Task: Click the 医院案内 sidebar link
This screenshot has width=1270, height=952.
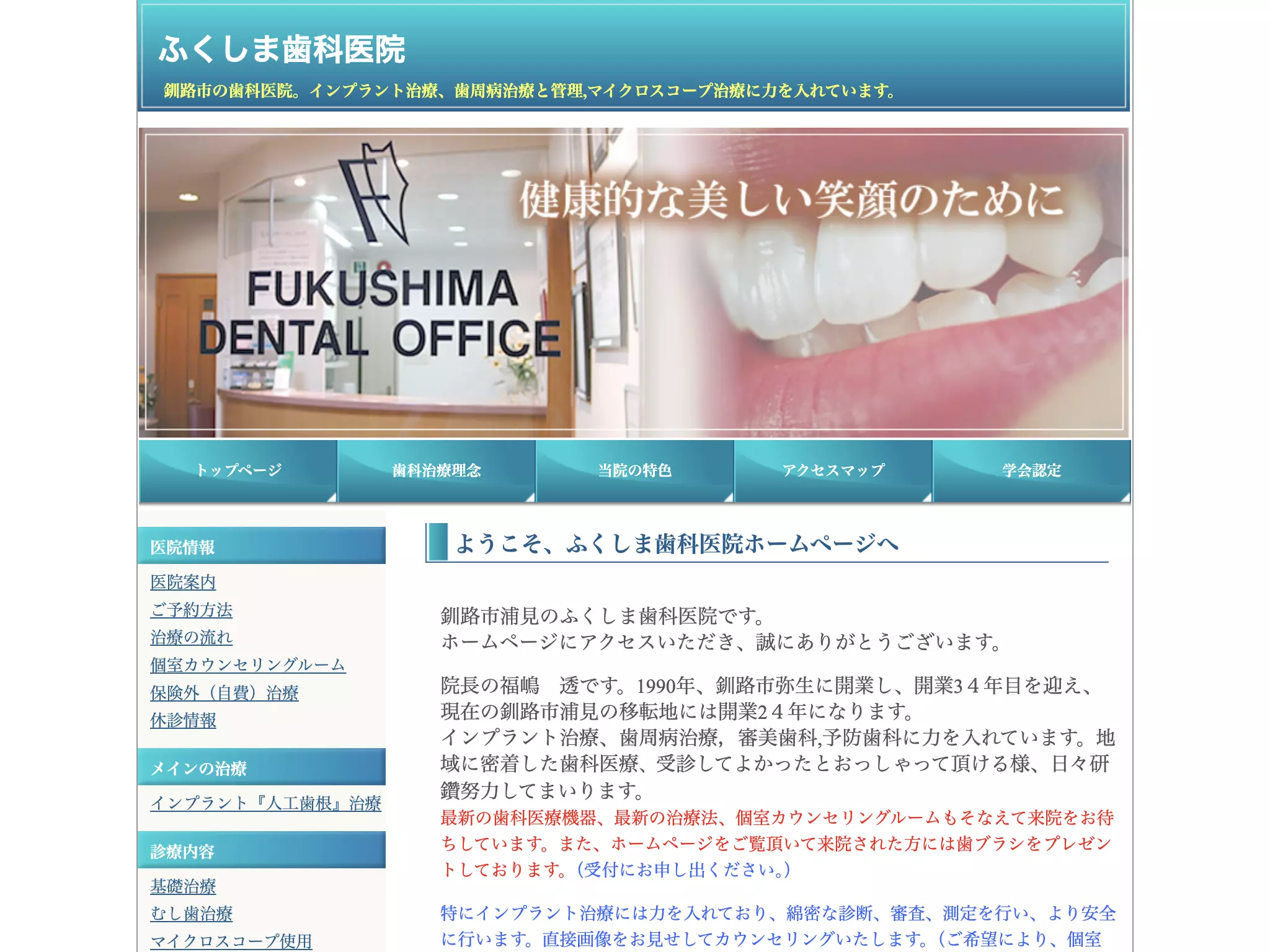Action: (183, 582)
